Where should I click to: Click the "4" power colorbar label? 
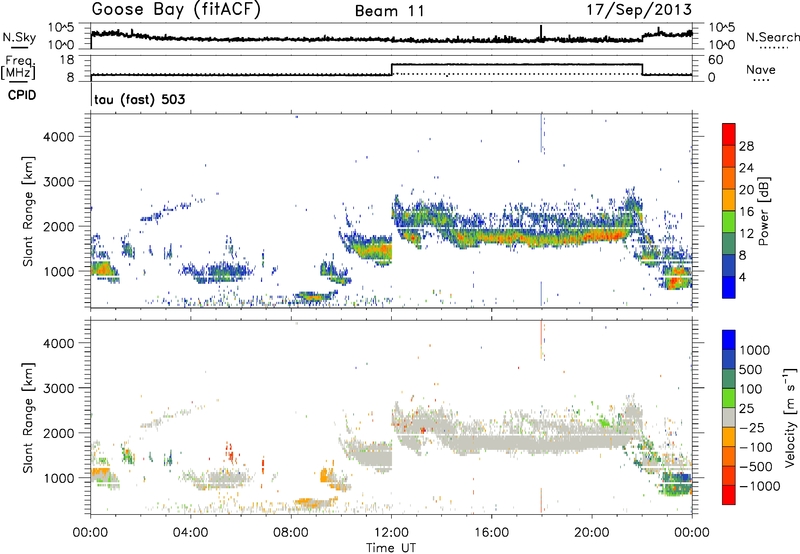pos(742,277)
